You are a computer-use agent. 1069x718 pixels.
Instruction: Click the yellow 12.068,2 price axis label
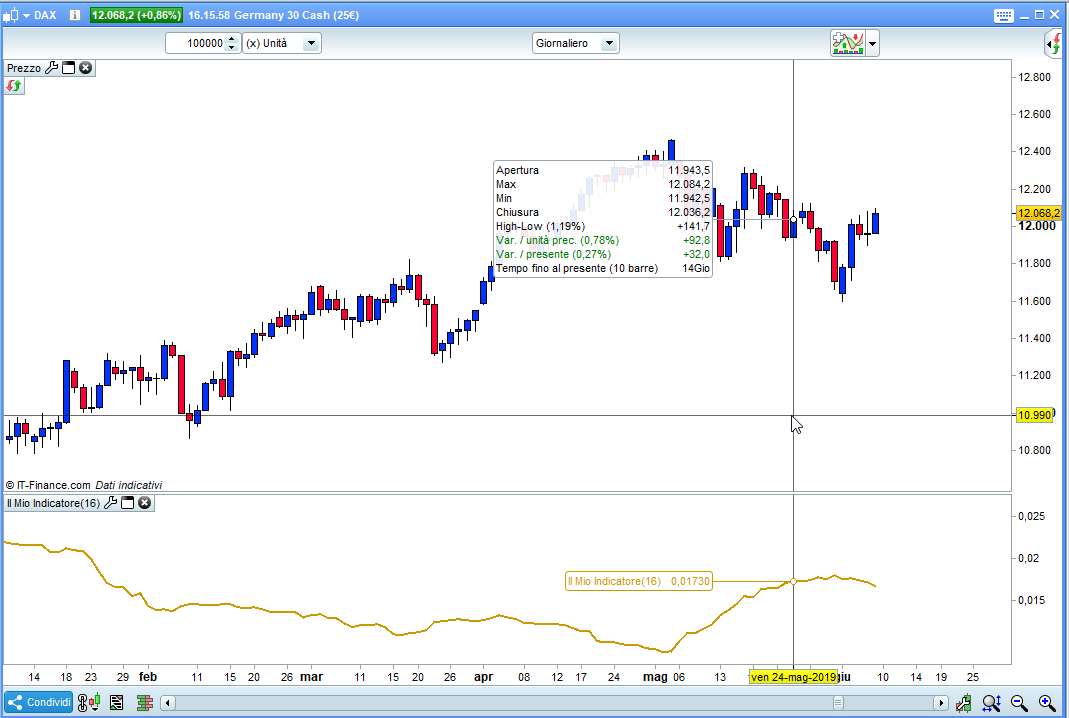1038,213
